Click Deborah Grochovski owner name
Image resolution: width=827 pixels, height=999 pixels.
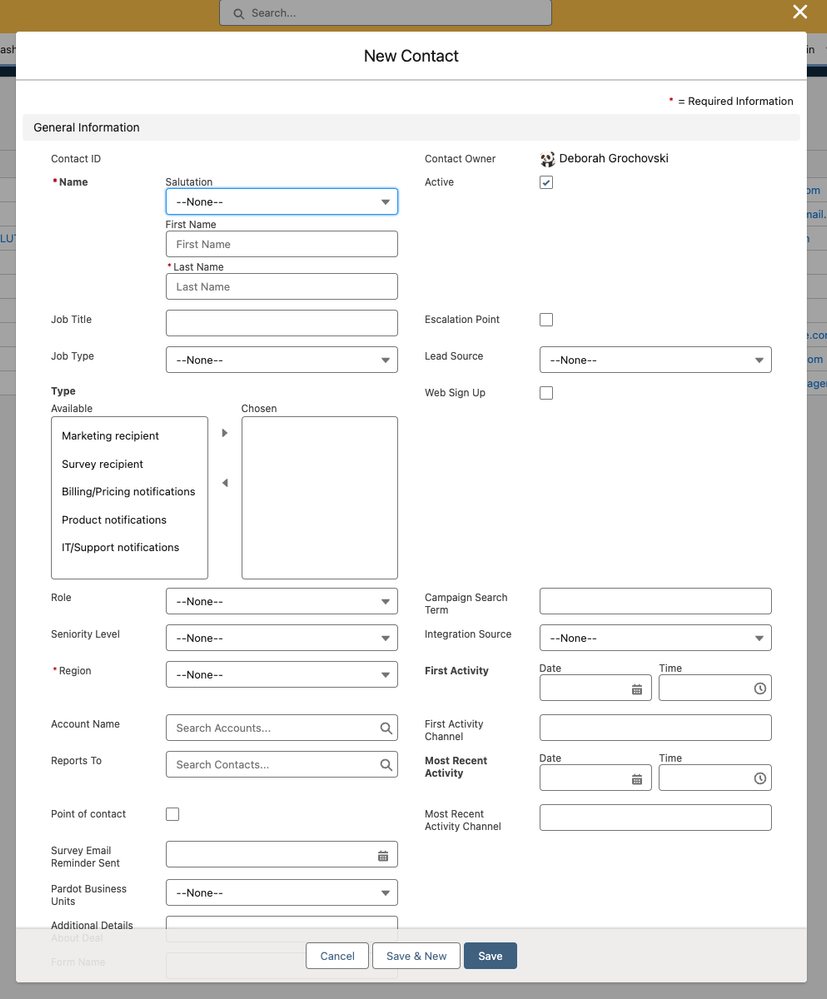(x=614, y=159)
